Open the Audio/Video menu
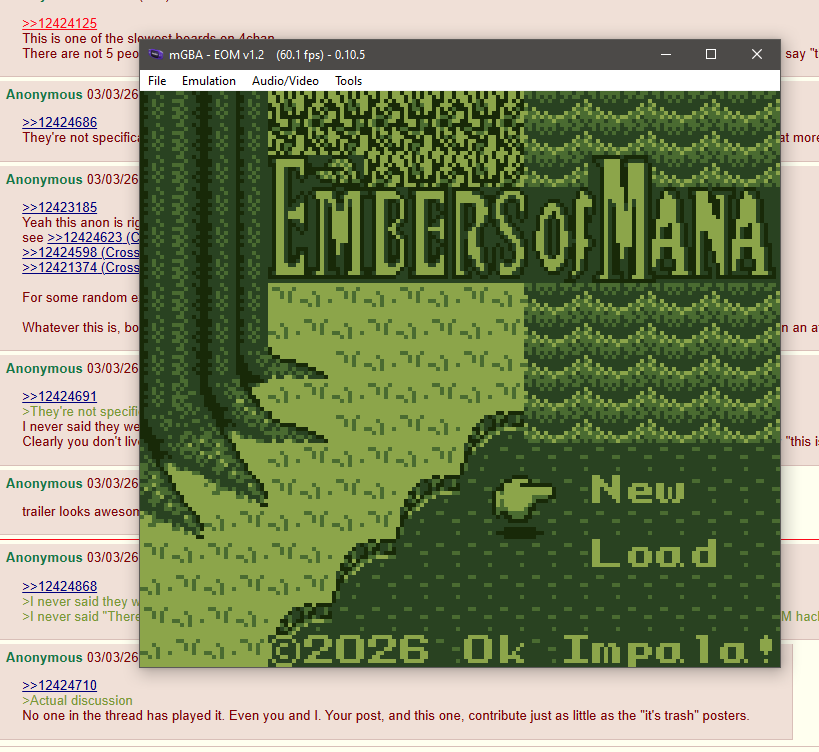The height and width of the screenshot is (752, 819). (285, 81)
